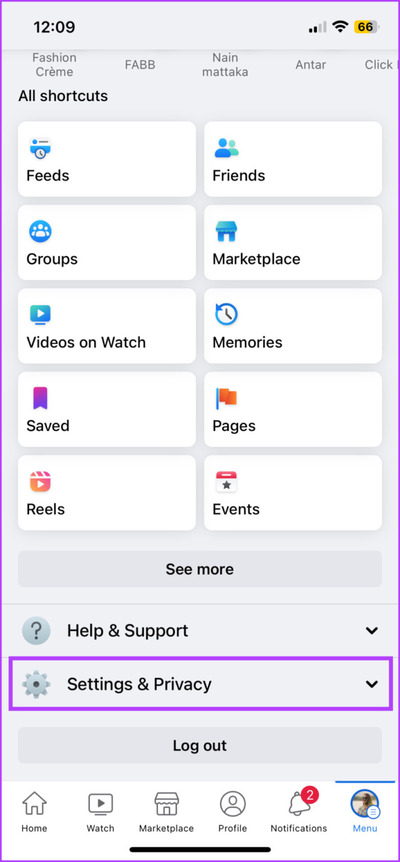Viewport: 400px width, 862px height.
Task: Click the See more button
Action: coord(200,569)
